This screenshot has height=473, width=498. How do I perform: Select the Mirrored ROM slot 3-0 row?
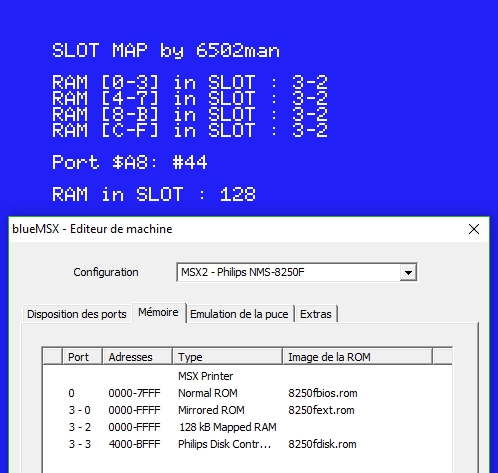point(247,410)
